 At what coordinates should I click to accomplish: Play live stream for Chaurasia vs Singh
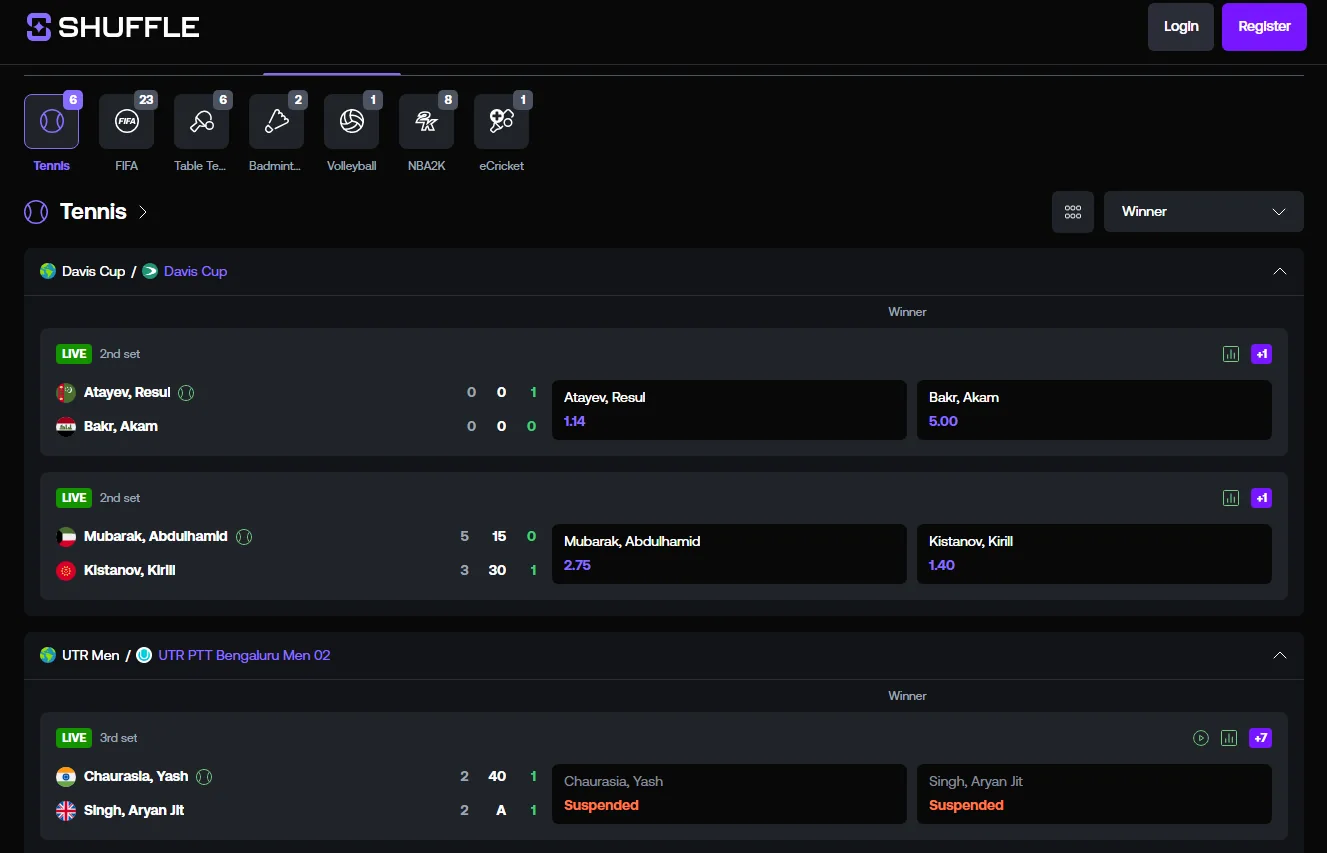(1201, 738)
